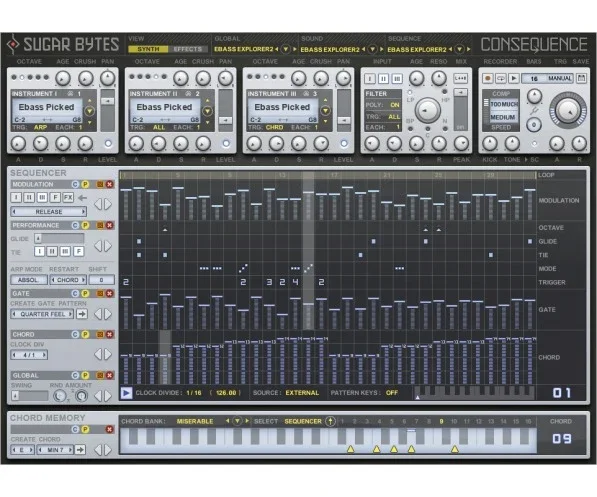The width and height of the screenshot is (597, 497).
Task: Toggle filter input III button
Action: (397, 79)
